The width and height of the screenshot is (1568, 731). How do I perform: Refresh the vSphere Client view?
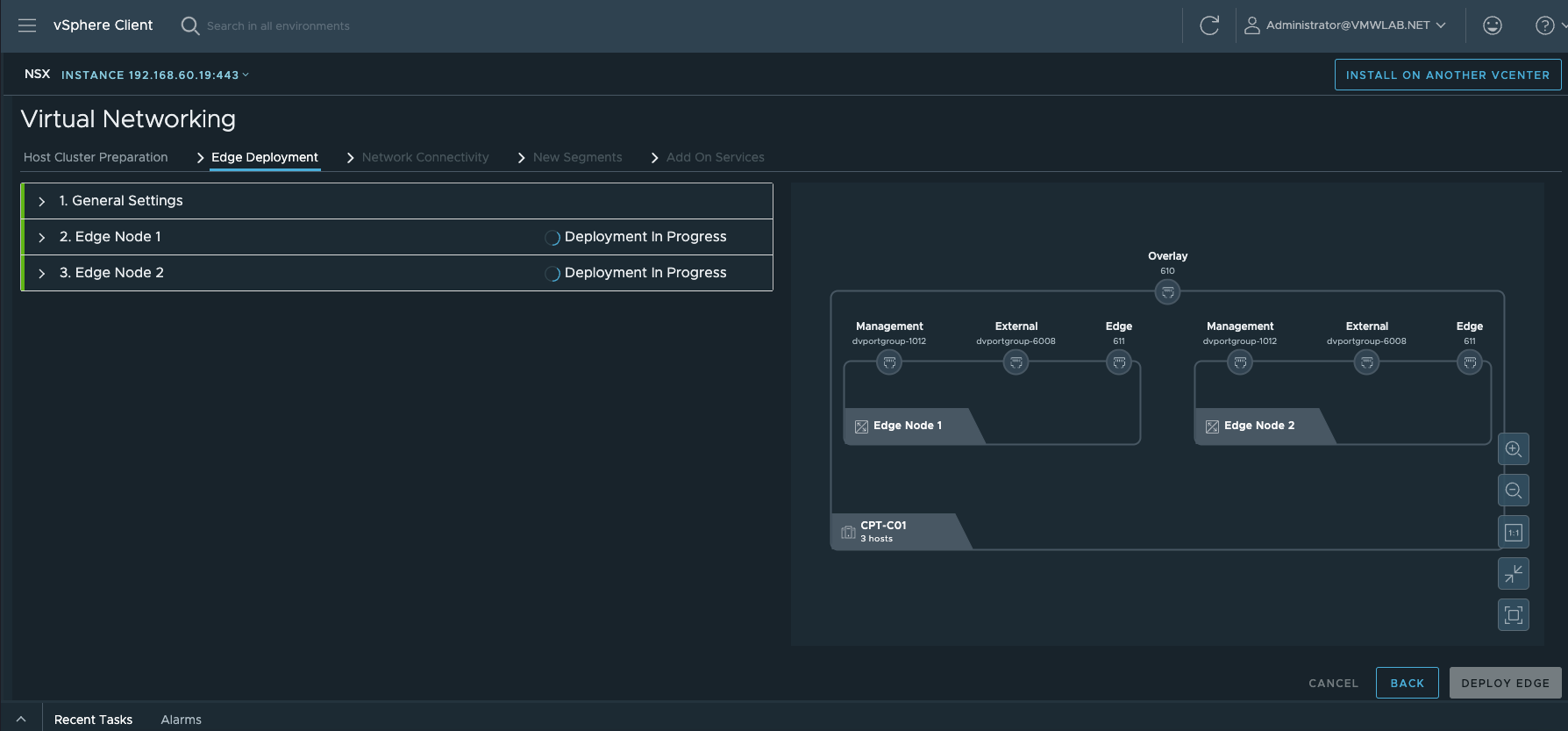pyautogui.click(x=1209, y=25)
